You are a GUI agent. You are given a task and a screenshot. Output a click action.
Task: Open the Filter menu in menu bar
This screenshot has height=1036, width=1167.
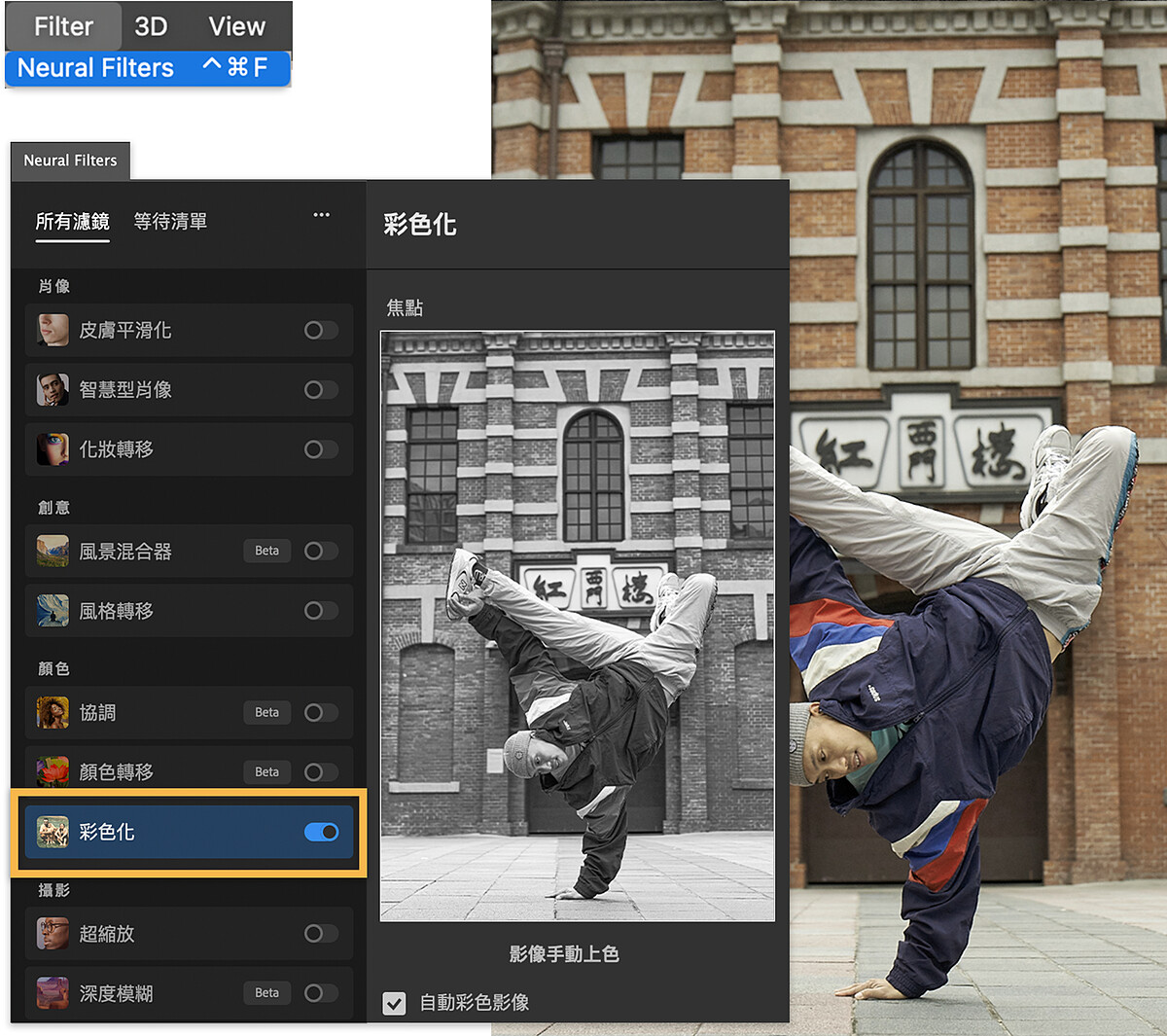coord(63,26)
